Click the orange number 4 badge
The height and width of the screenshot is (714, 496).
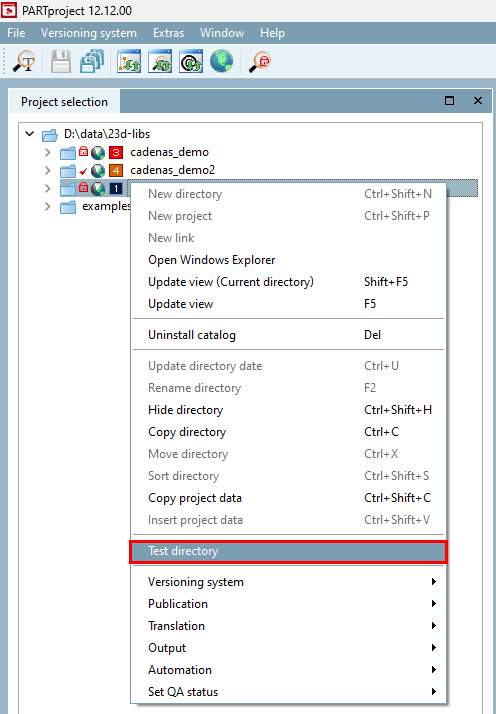point(116,171)
